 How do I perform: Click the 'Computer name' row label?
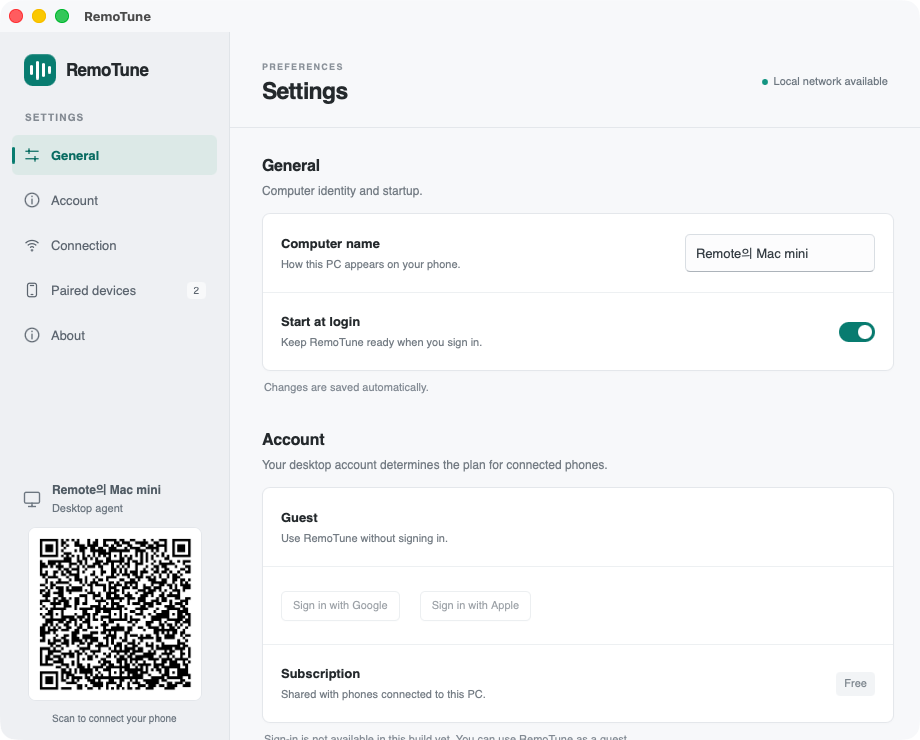(330, 244)
